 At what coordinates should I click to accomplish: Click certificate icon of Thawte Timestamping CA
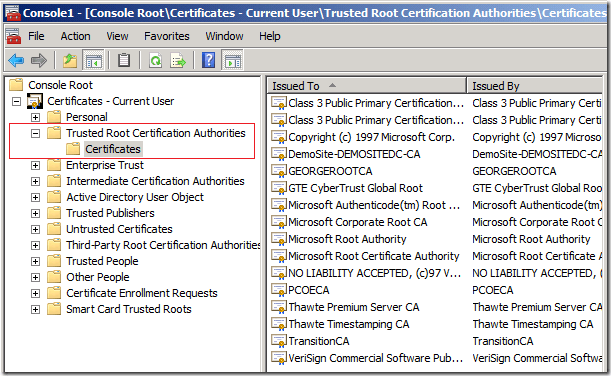point(279,324)
